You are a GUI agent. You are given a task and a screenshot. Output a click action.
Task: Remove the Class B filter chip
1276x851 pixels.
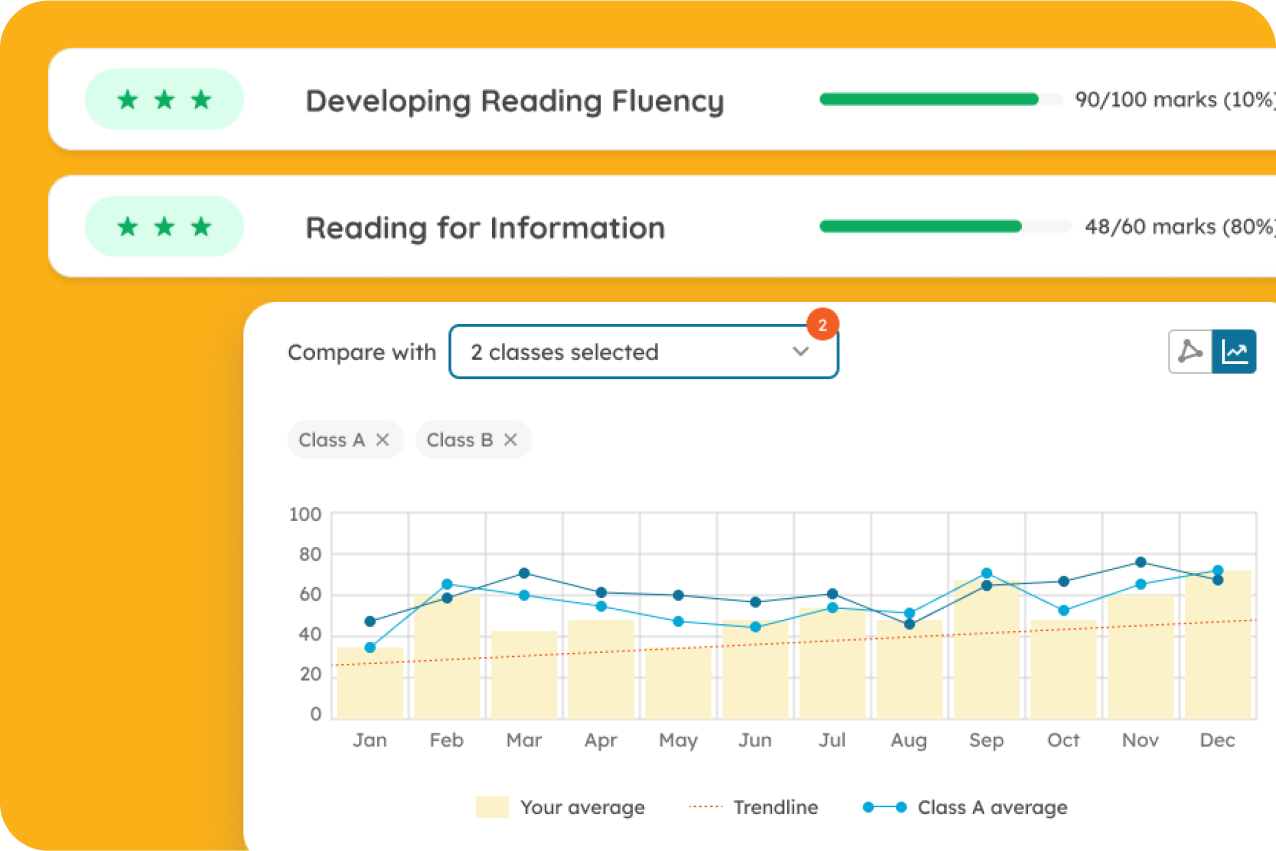[510, 440]
